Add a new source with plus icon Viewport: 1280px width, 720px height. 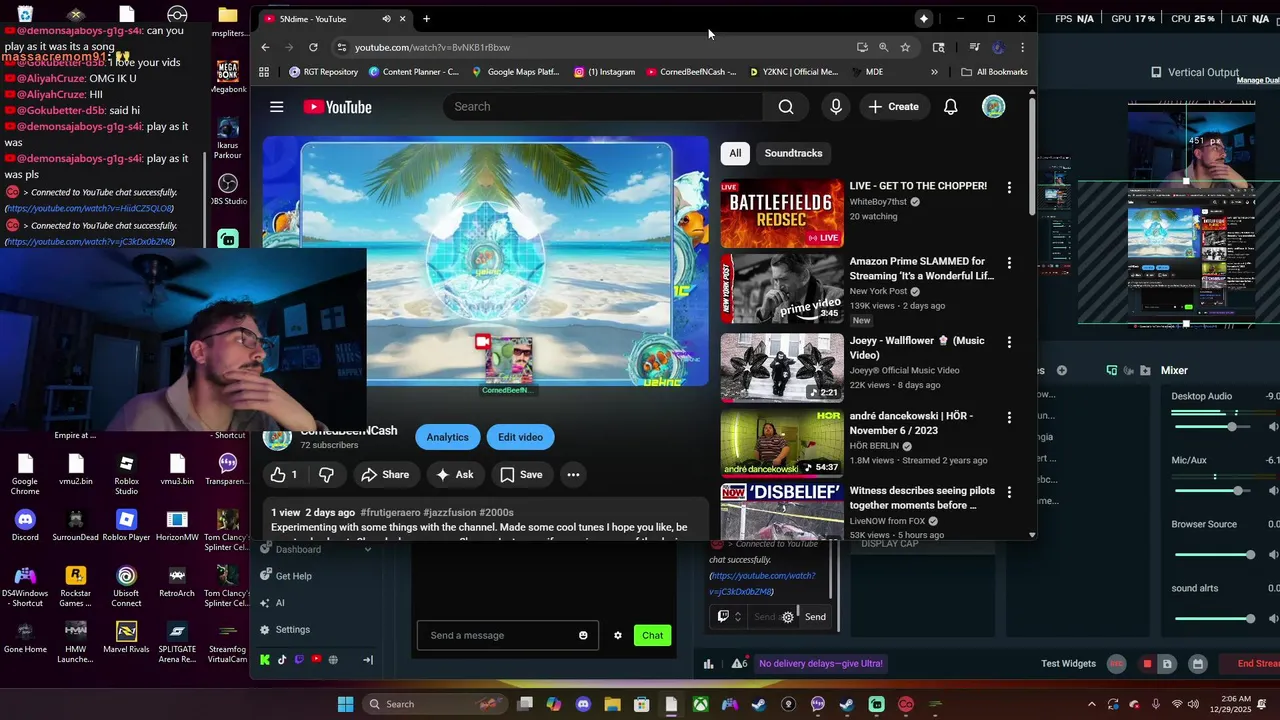click(x=1062, y=370)
